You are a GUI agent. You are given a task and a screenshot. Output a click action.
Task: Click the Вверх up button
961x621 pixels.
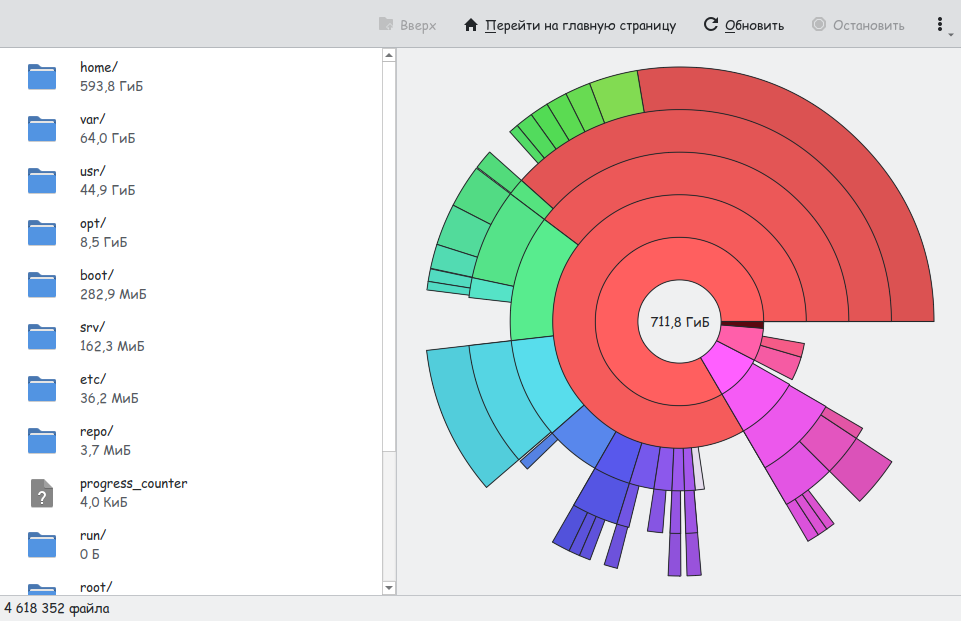(407, 25)
